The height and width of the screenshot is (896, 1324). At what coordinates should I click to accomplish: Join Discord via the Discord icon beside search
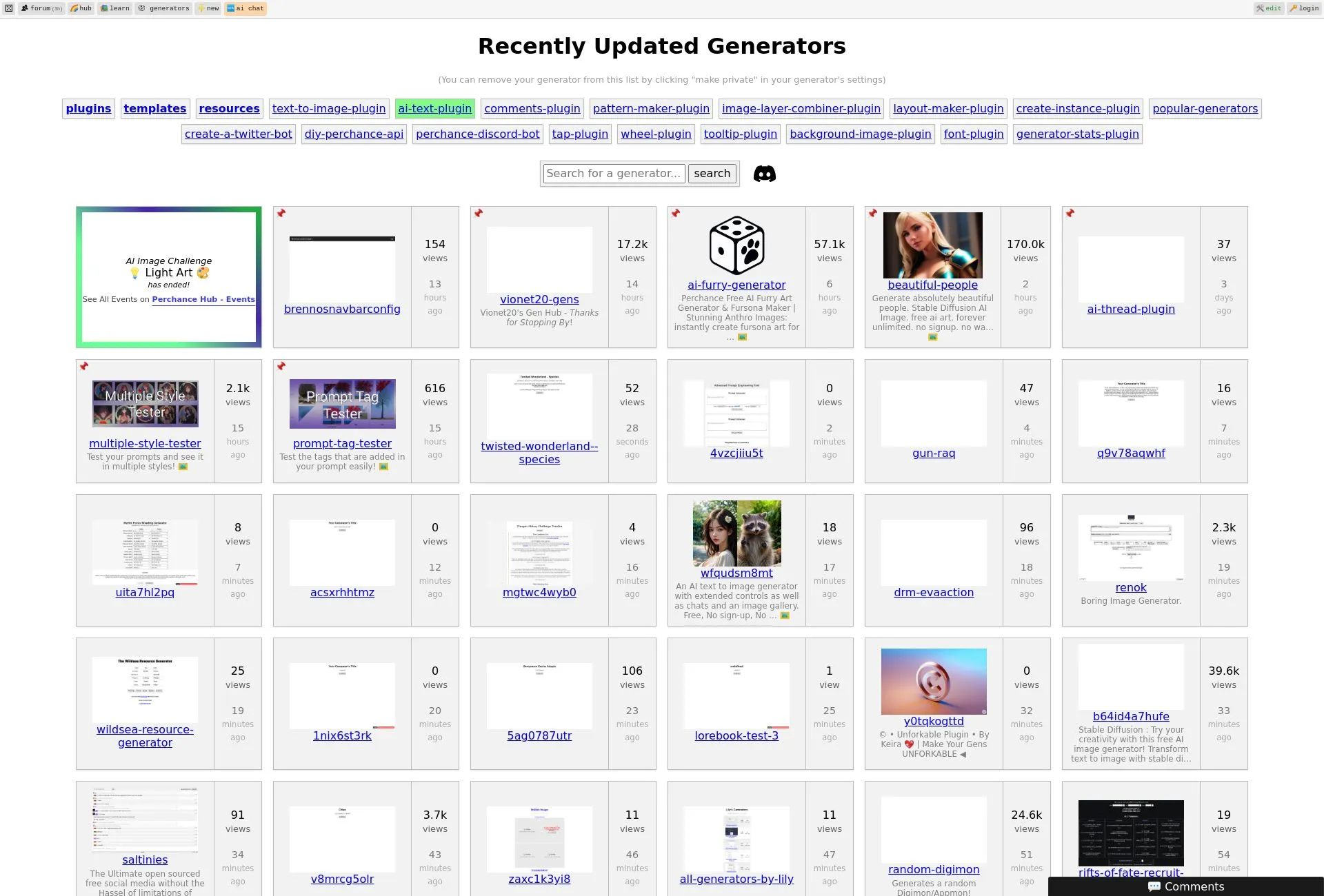coord(765,174)
